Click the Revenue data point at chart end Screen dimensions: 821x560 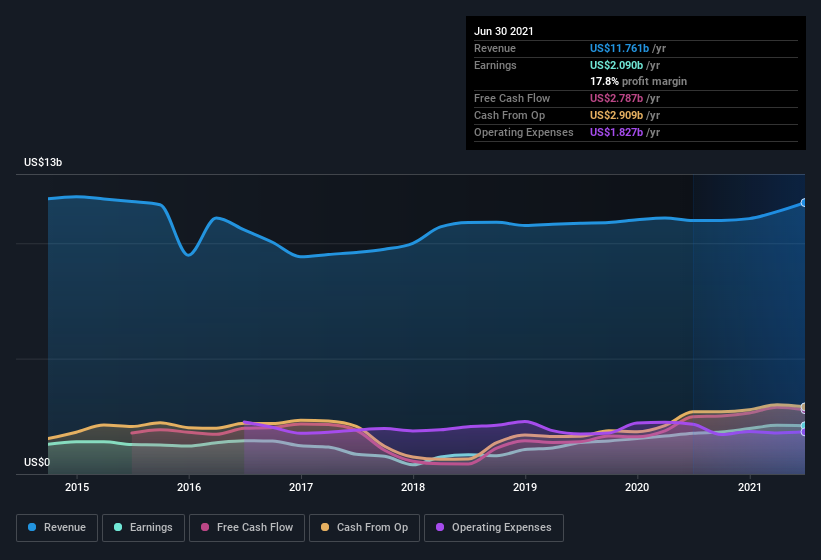[x=804, y=203]
